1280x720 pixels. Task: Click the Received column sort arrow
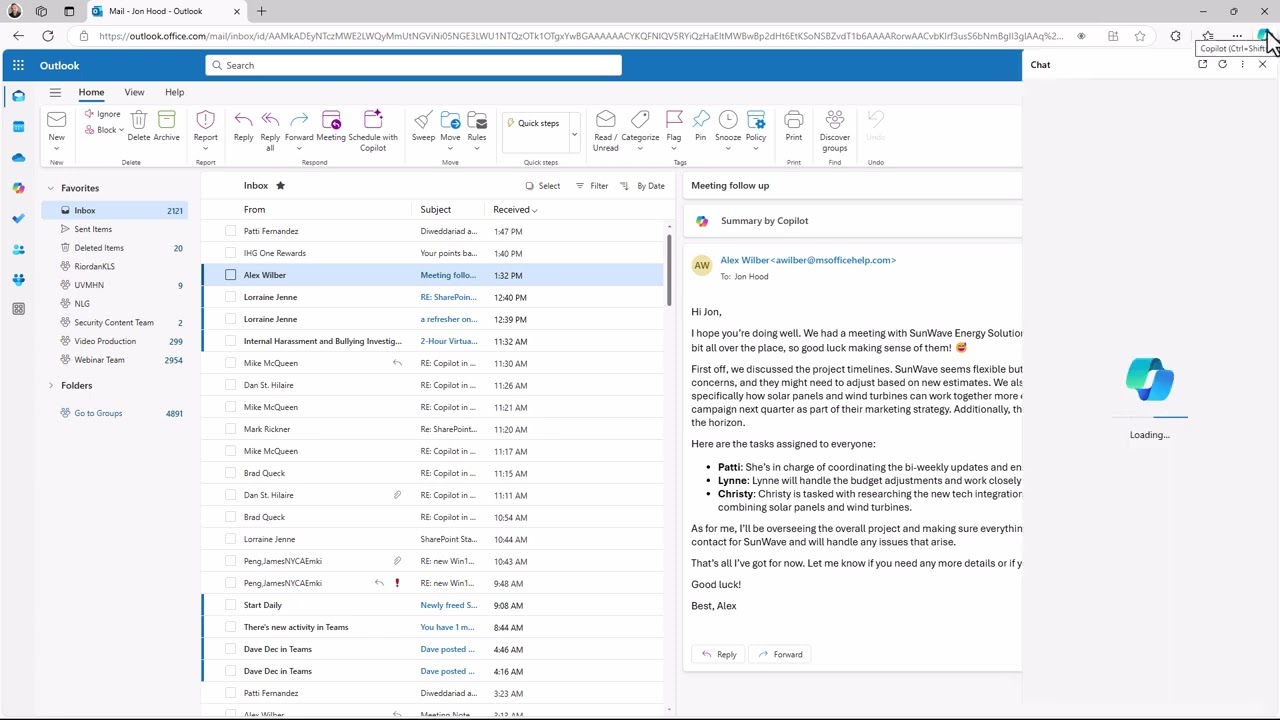[x=535, y=210]
